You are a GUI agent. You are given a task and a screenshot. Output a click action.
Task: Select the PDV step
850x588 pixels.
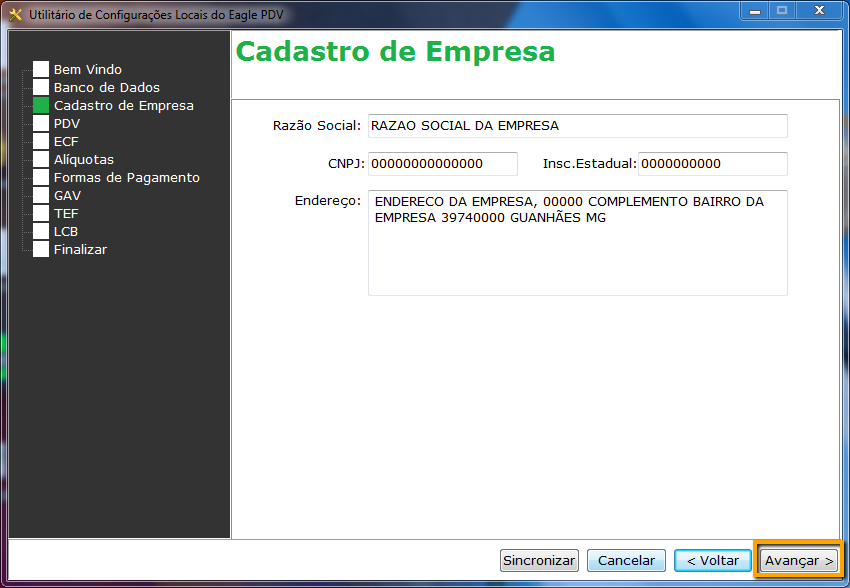click(x=67, y=123)
